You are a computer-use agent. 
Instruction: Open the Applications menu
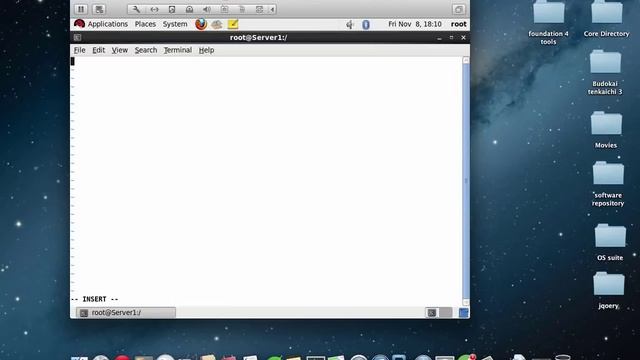click(108, 24)
